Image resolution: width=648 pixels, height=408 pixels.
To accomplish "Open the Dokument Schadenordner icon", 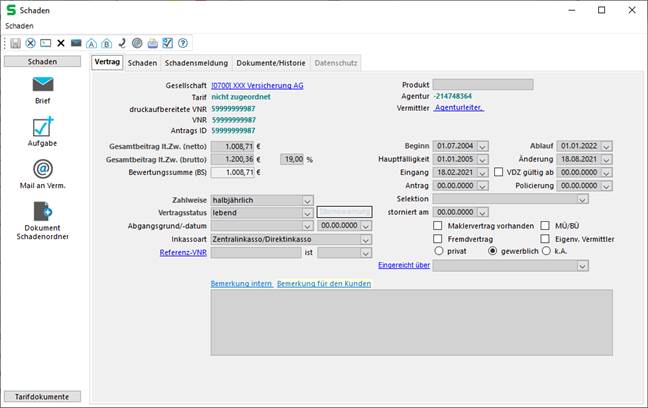I will [x=42, y=211].
